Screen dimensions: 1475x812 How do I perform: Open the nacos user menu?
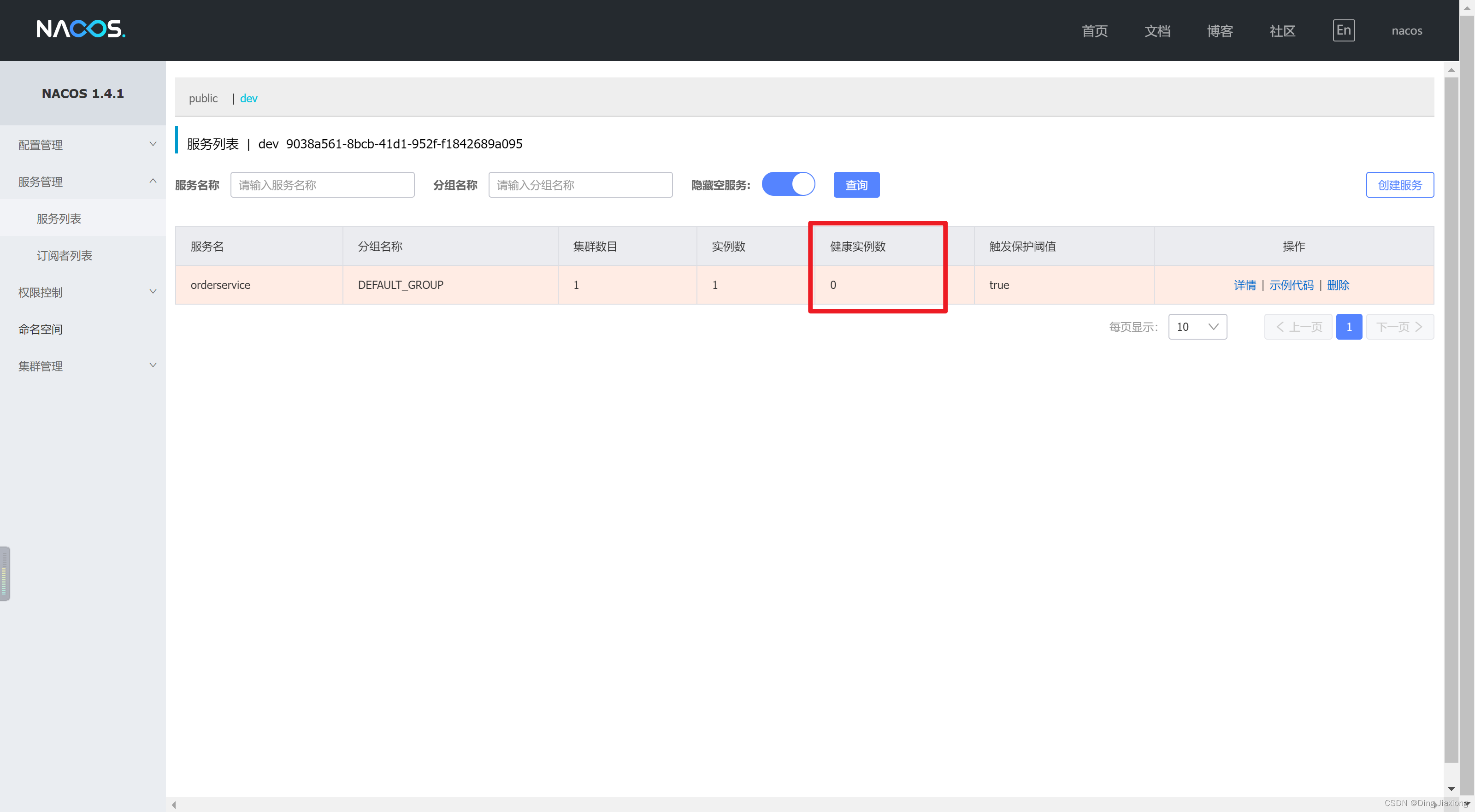click(x=1406, y=31)
